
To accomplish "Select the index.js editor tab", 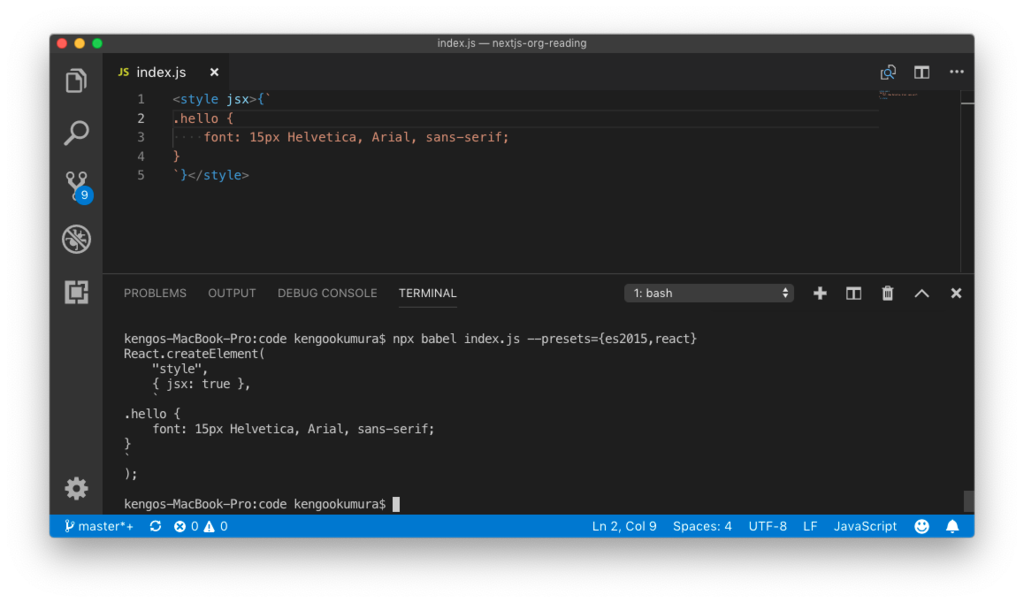I will (x=168, y=73).
